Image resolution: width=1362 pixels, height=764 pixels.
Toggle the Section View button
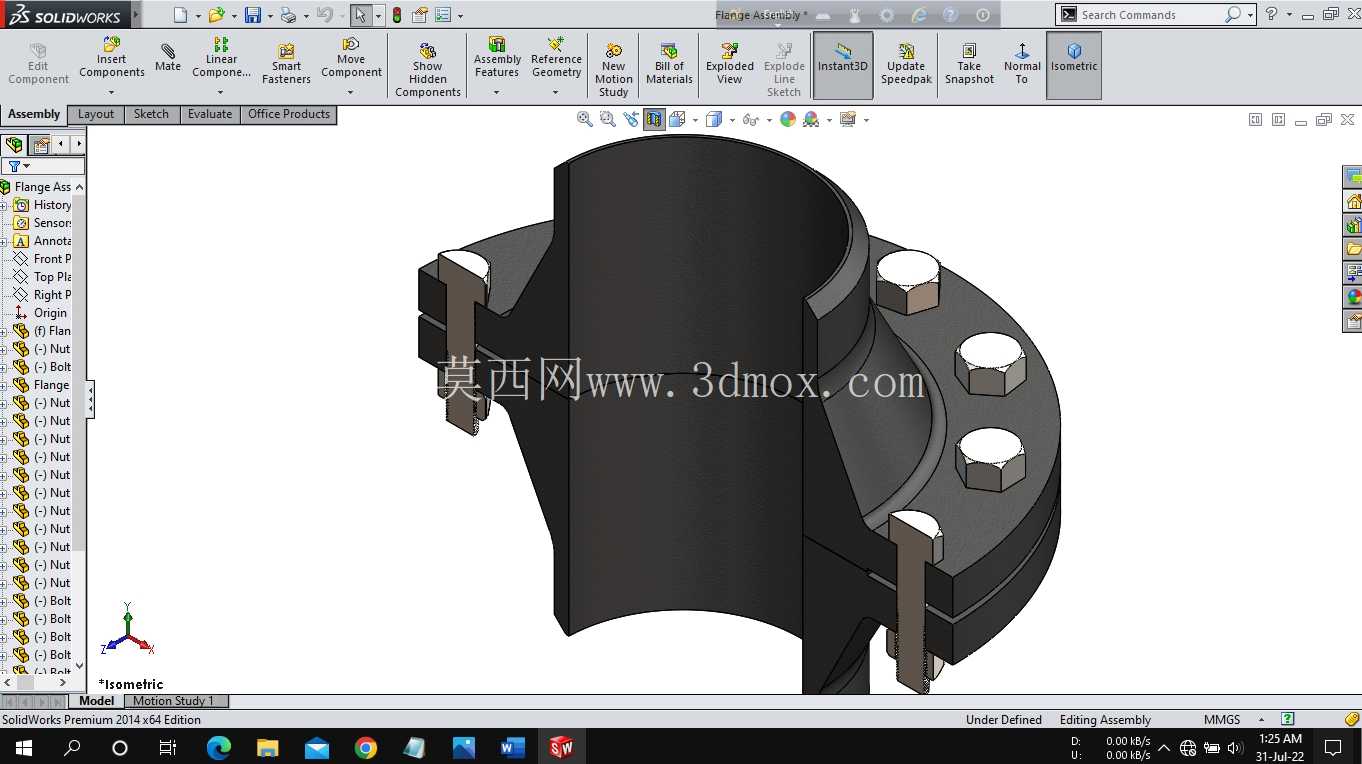[654, 119]
